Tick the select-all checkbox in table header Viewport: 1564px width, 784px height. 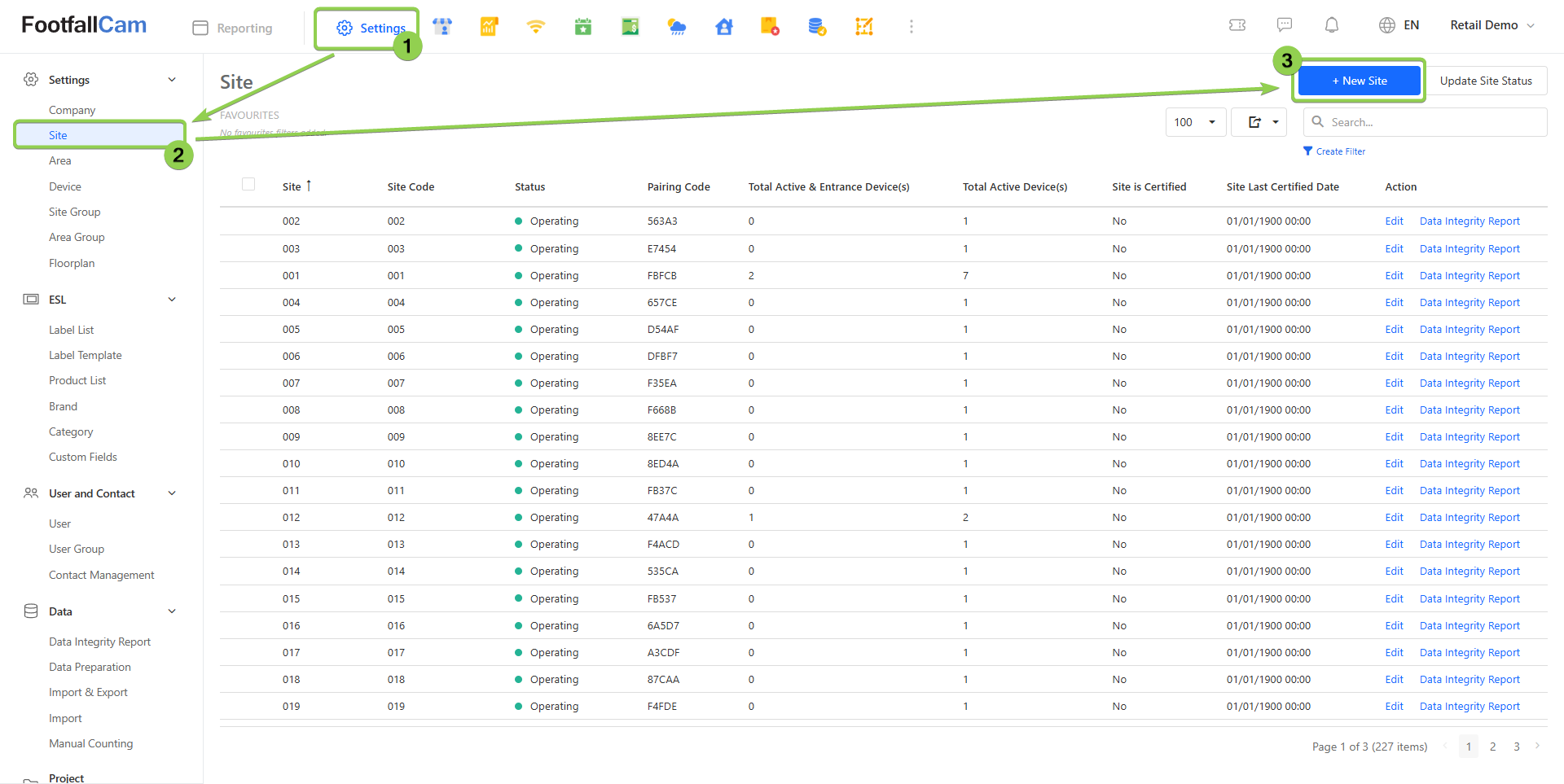(248, 184)
